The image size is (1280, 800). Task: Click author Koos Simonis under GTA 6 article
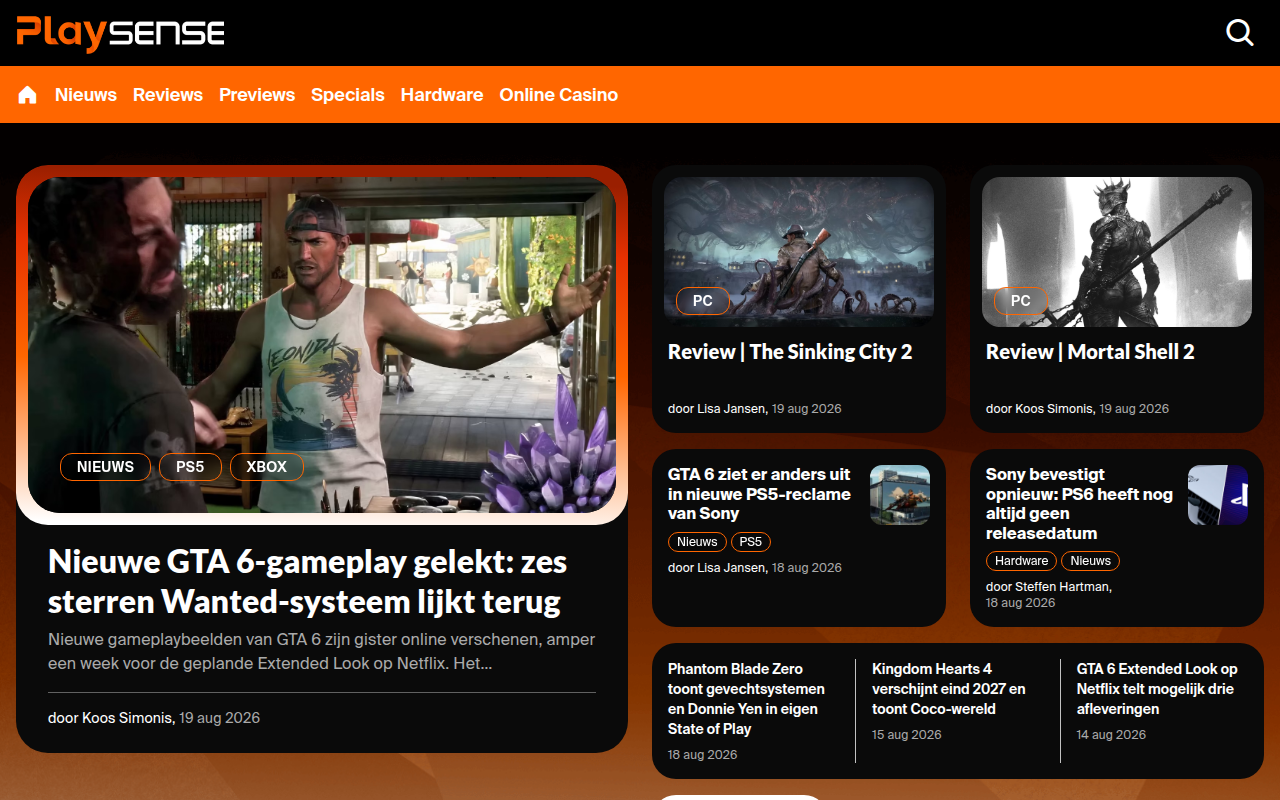(x=110, y=718)
